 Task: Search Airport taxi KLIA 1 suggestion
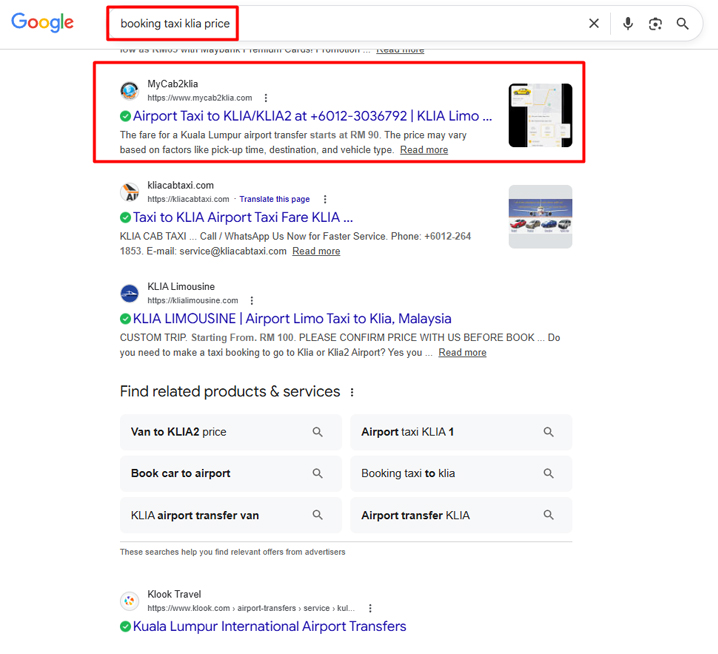pyautogui.click(x=461, y=432)
